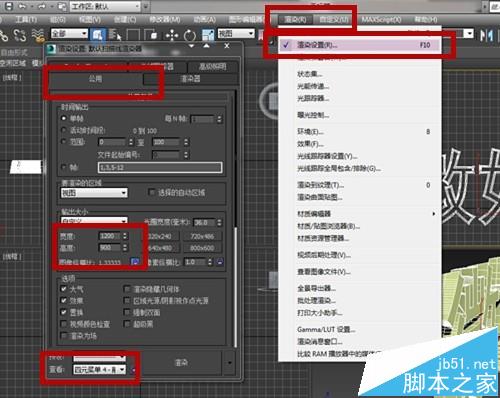Toggle Effects (效果) checkbox
Viewport: 500px width, 398px height.
(x=64, y=300)
